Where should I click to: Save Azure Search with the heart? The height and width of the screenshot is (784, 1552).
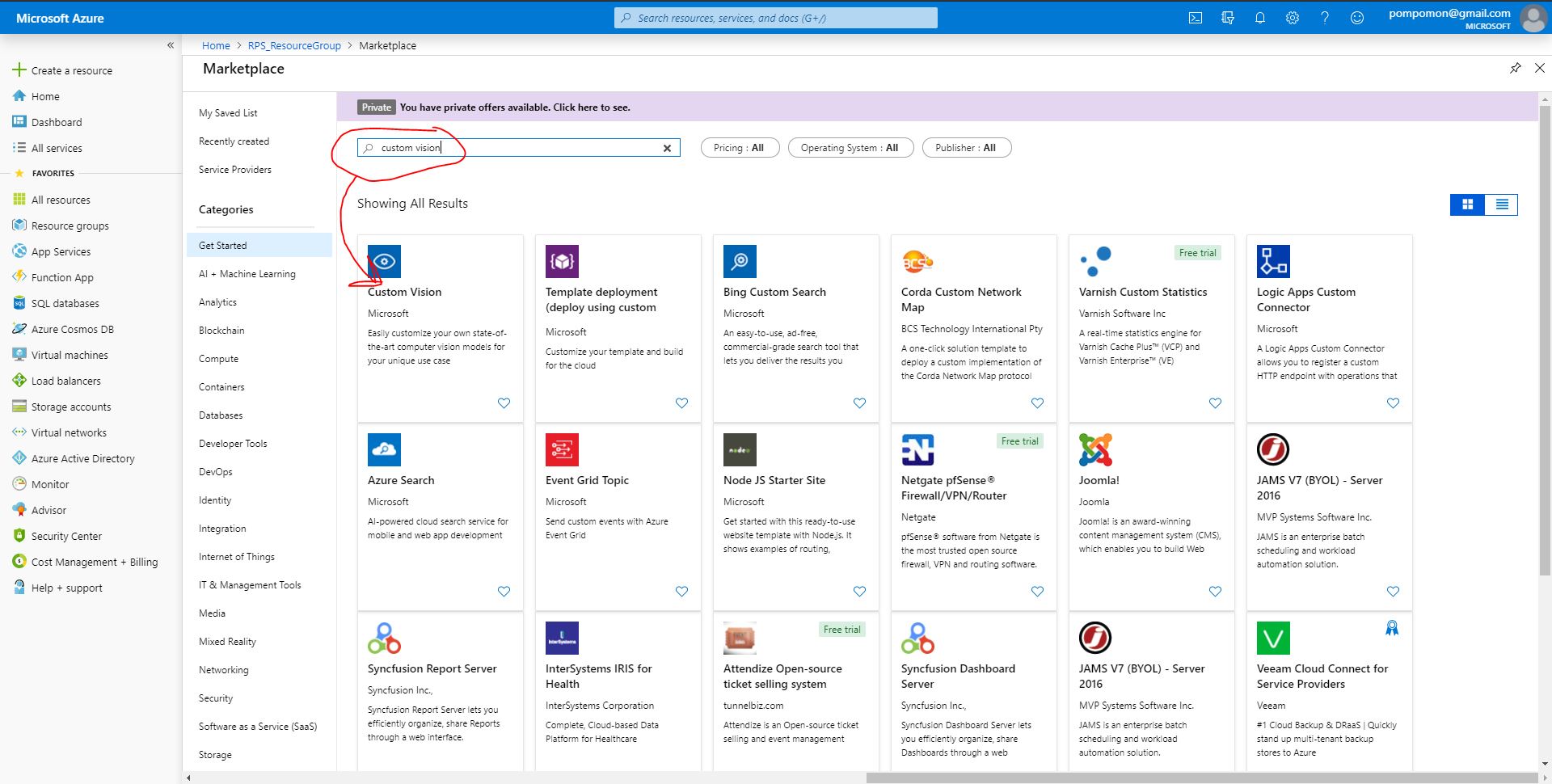tap(504, 591)
